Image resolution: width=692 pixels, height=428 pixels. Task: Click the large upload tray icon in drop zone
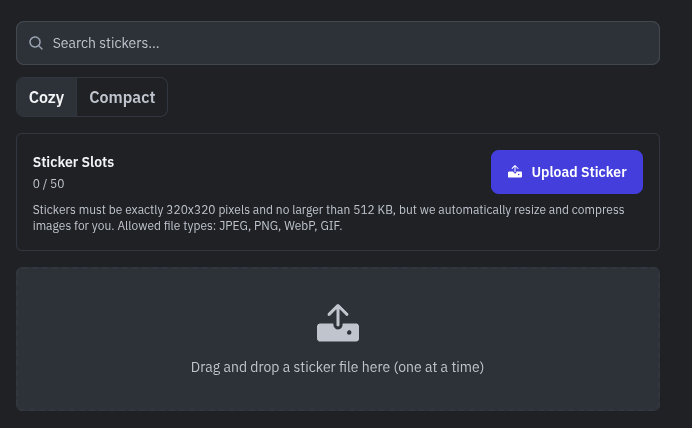[338, 323]
